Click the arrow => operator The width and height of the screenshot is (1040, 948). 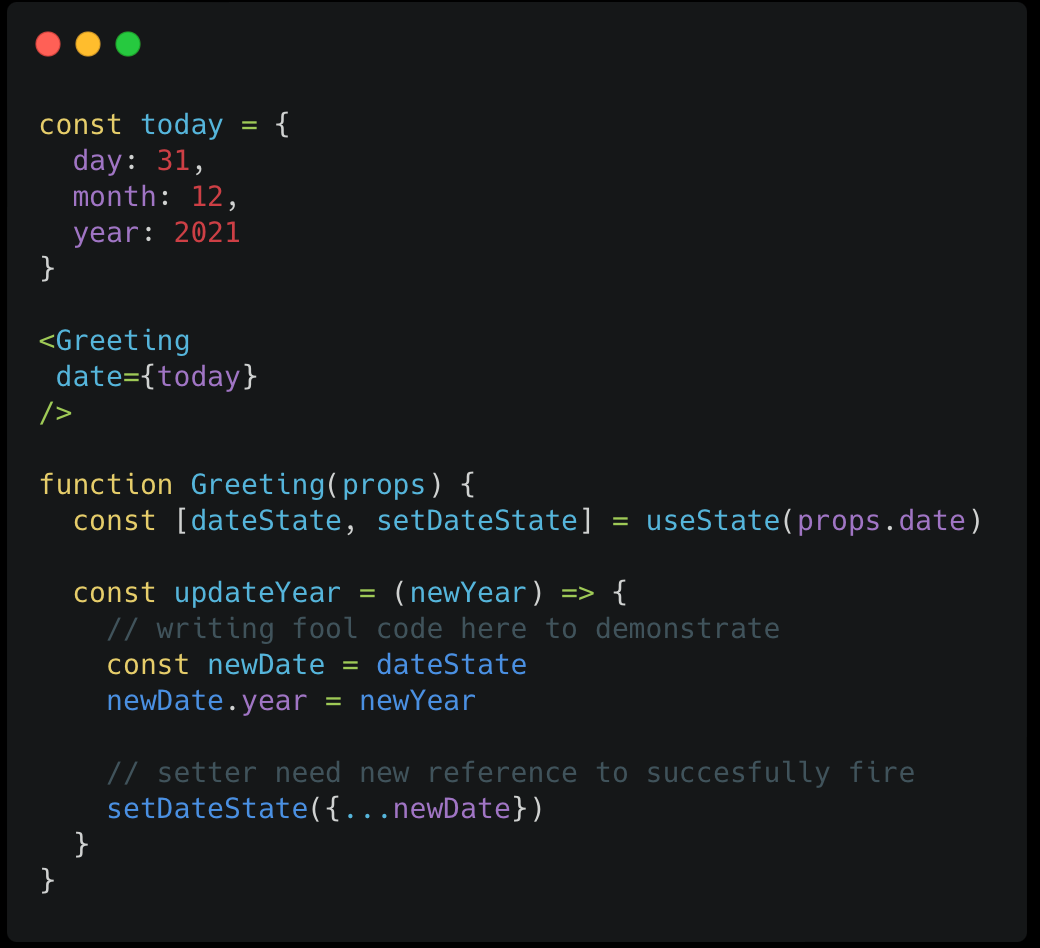(578, 593)
